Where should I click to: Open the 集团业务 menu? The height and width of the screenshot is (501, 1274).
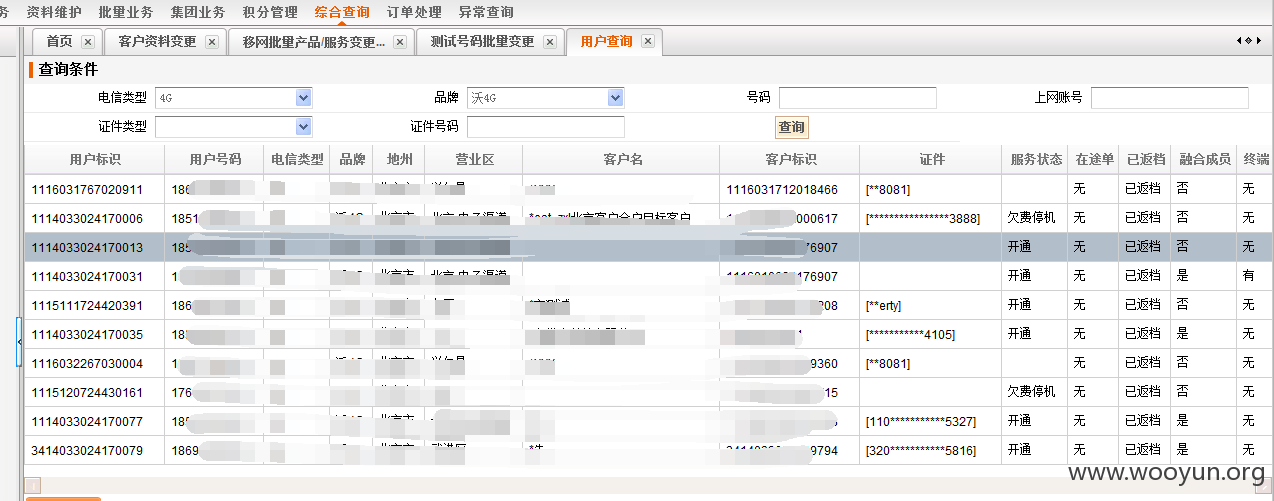(x=198, y=12)
